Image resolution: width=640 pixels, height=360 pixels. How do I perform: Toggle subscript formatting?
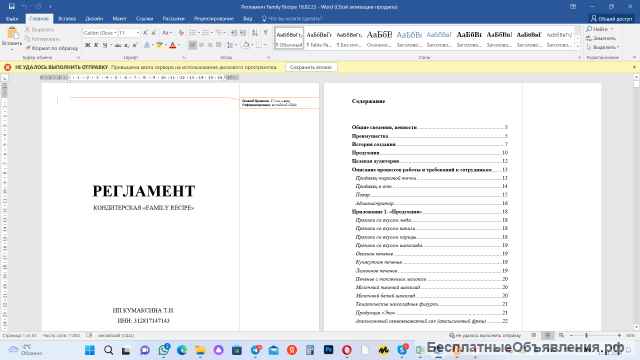(127, 45)
